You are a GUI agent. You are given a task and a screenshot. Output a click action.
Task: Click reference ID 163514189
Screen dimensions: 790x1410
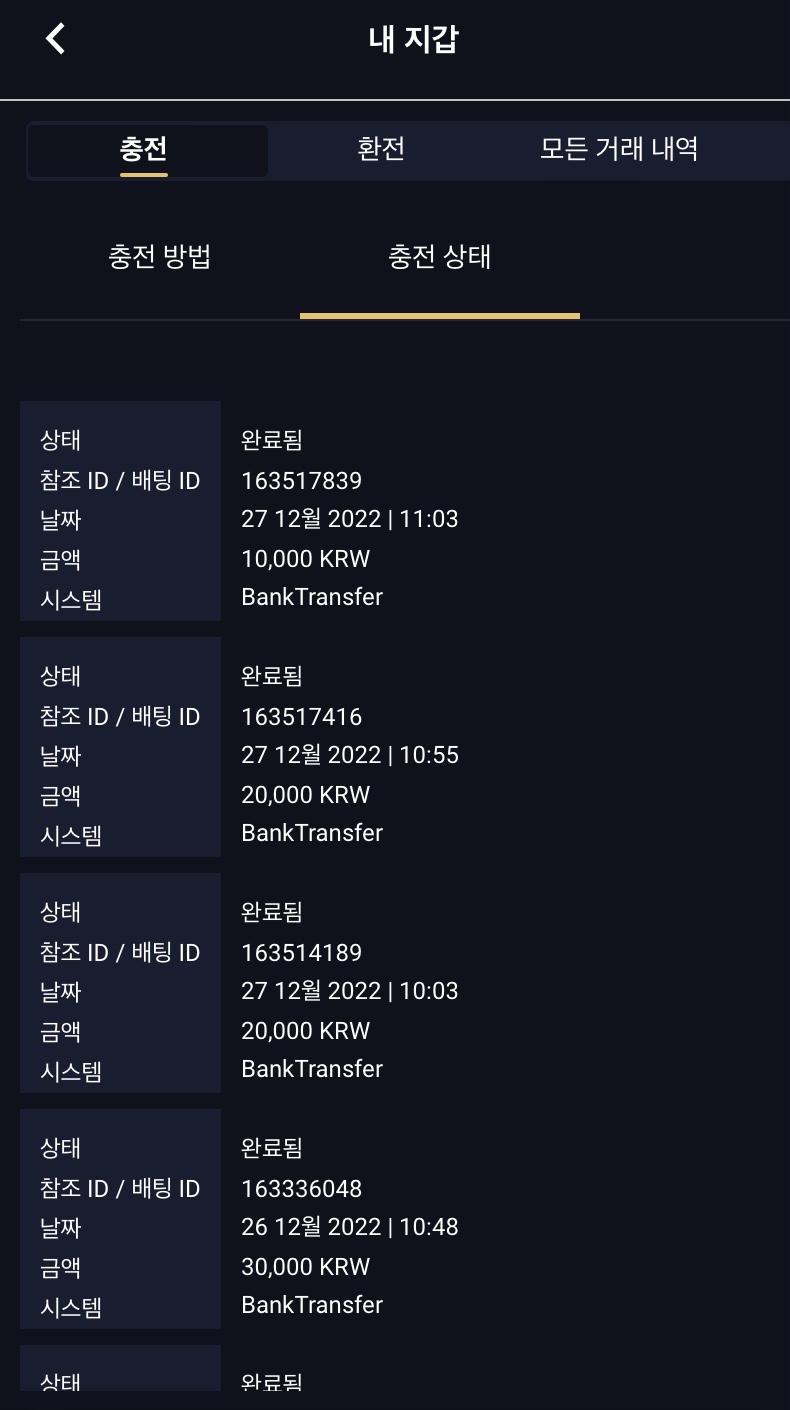(301, 952)
